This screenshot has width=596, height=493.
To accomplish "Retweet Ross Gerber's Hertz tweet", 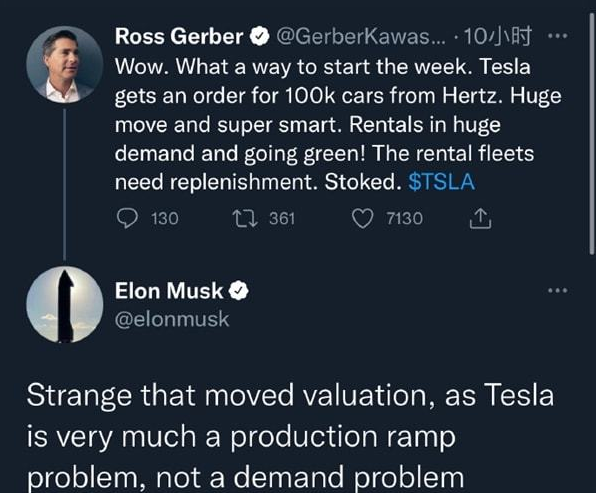I will point(245,219).
